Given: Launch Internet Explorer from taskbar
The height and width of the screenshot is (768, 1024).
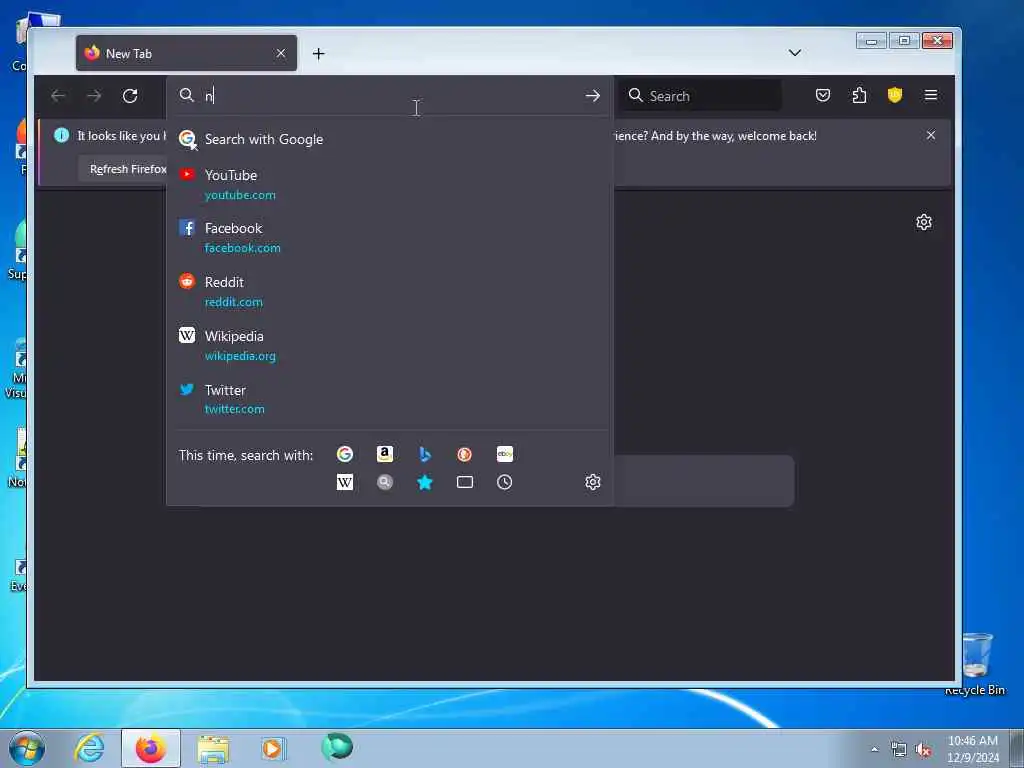Looking at the screenshot, I should point(89,748).
